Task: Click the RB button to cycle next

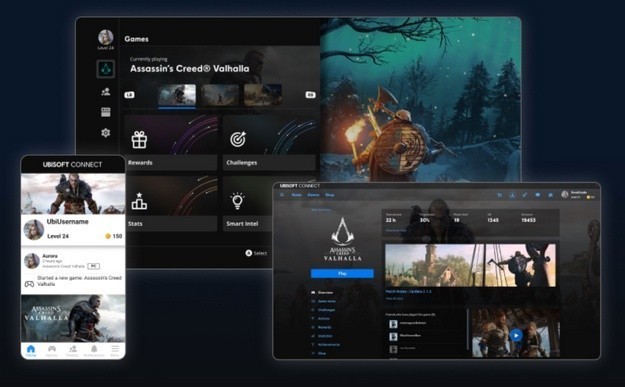Action: point(311,95)
